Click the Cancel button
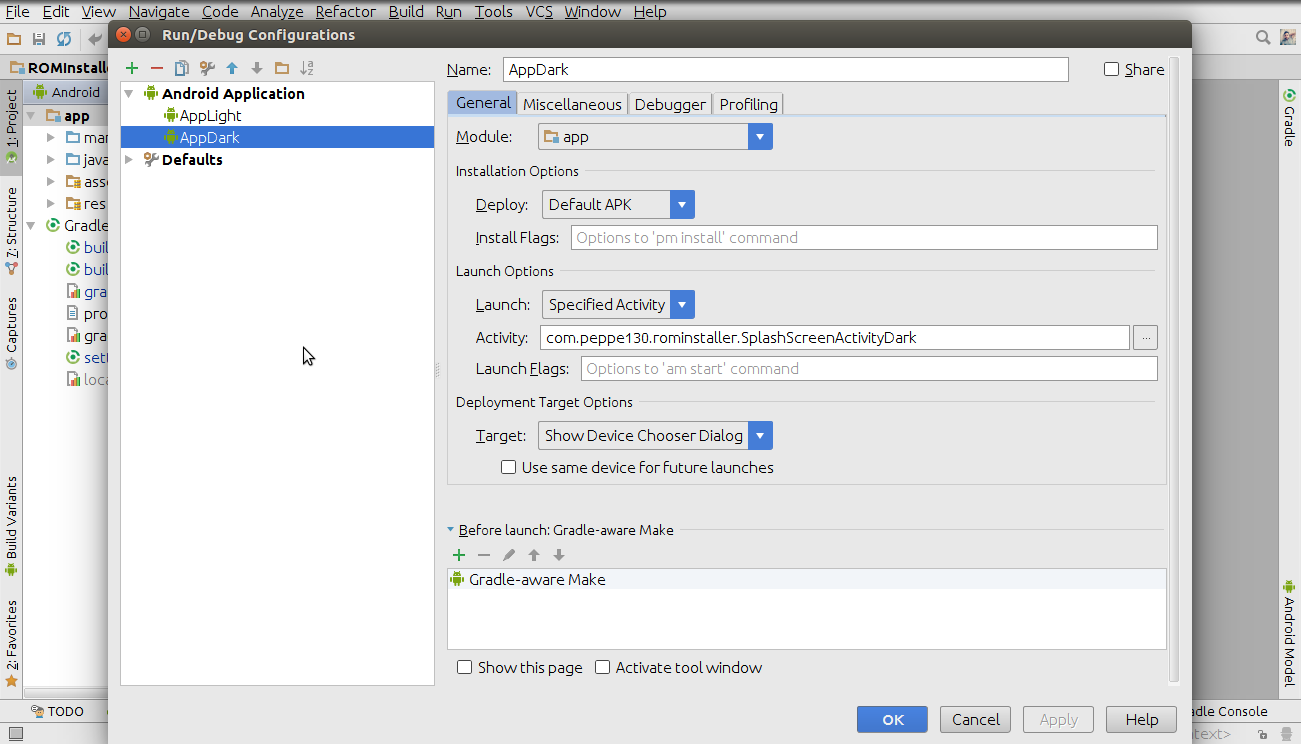This screenshot has height=744, width=1301. (975, 719)
